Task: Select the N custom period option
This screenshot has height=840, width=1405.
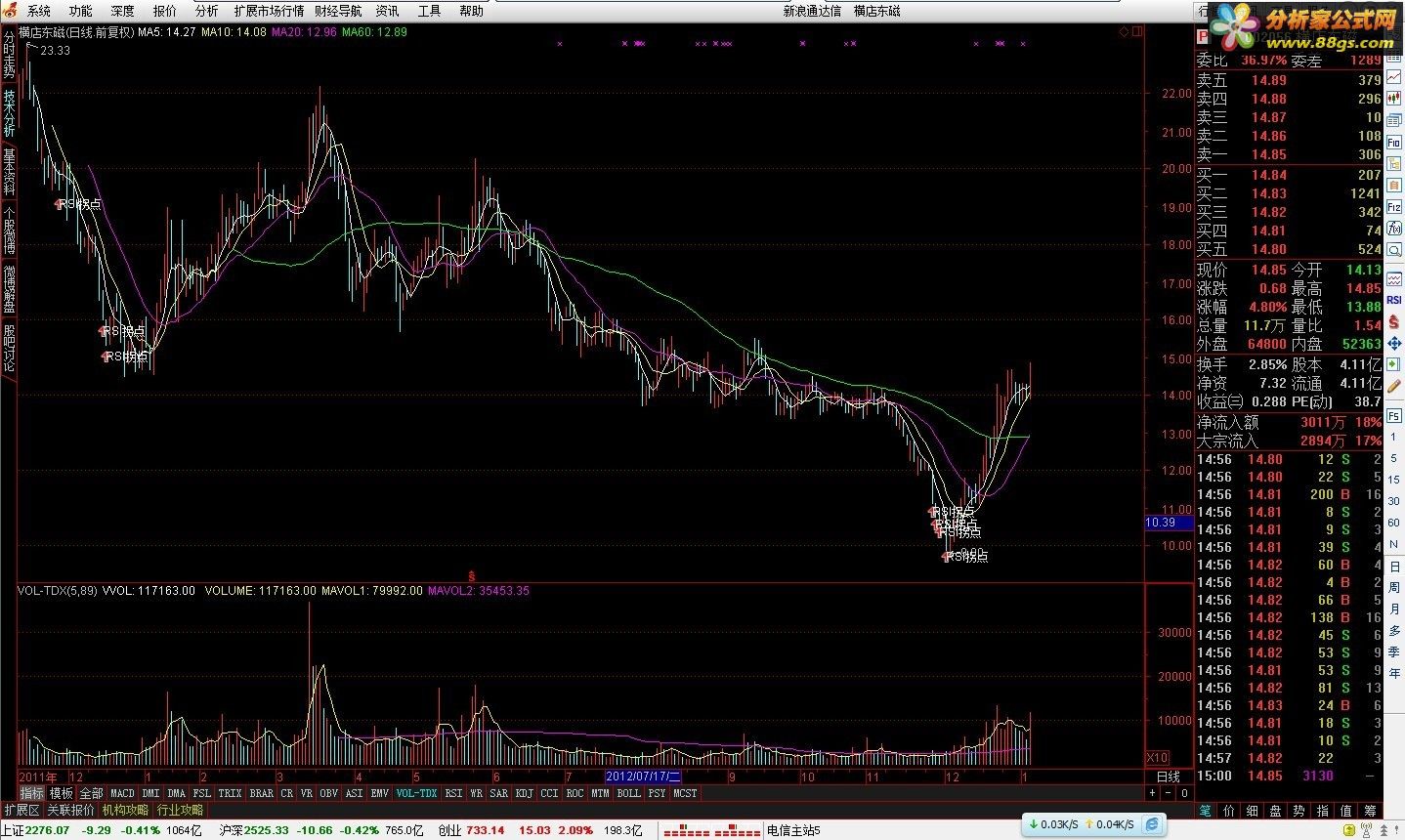Action: pos(1394,544)
